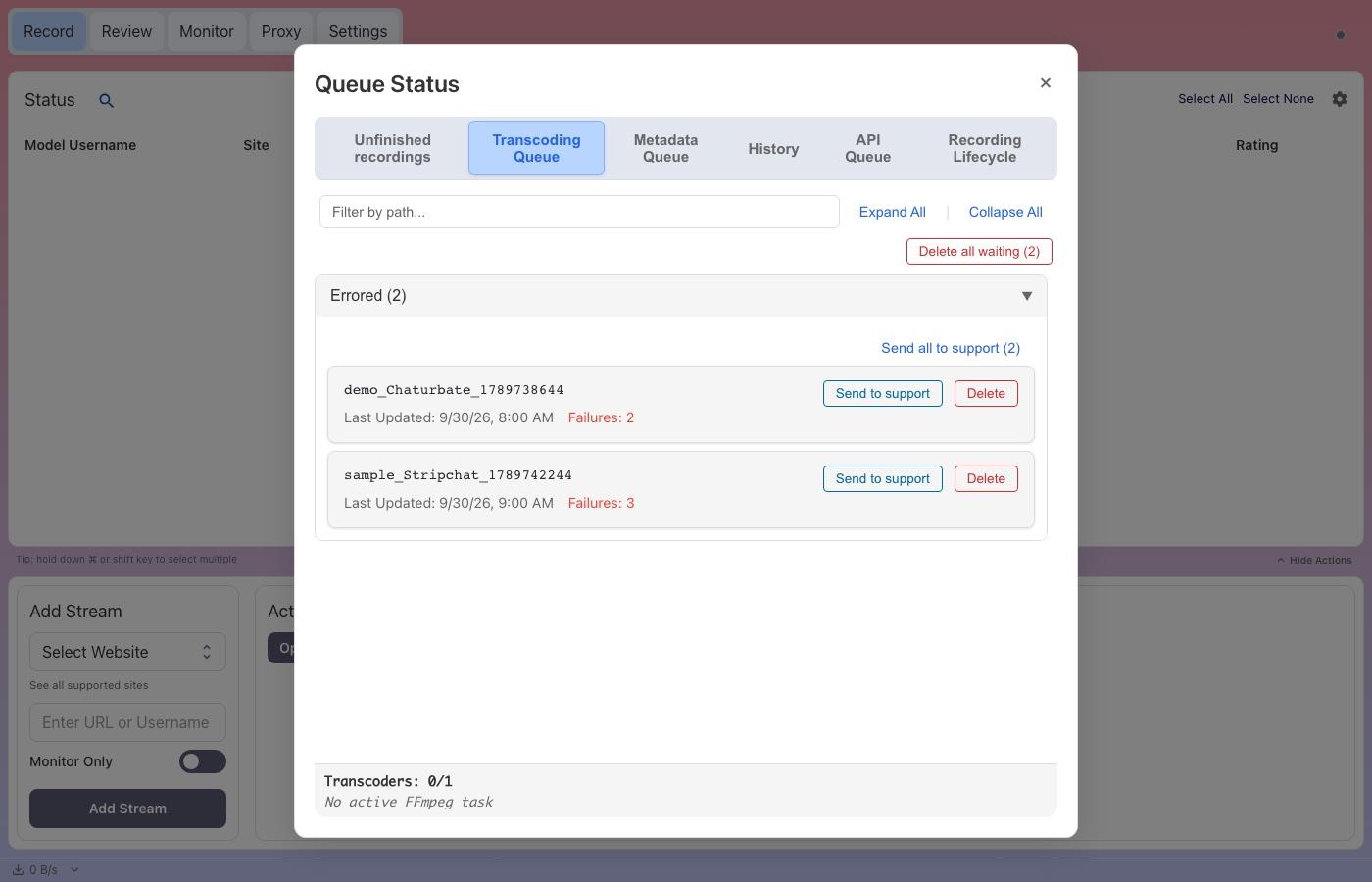
Task: Open the gear settings icon beside Select None
Action: click(1340, 99)
